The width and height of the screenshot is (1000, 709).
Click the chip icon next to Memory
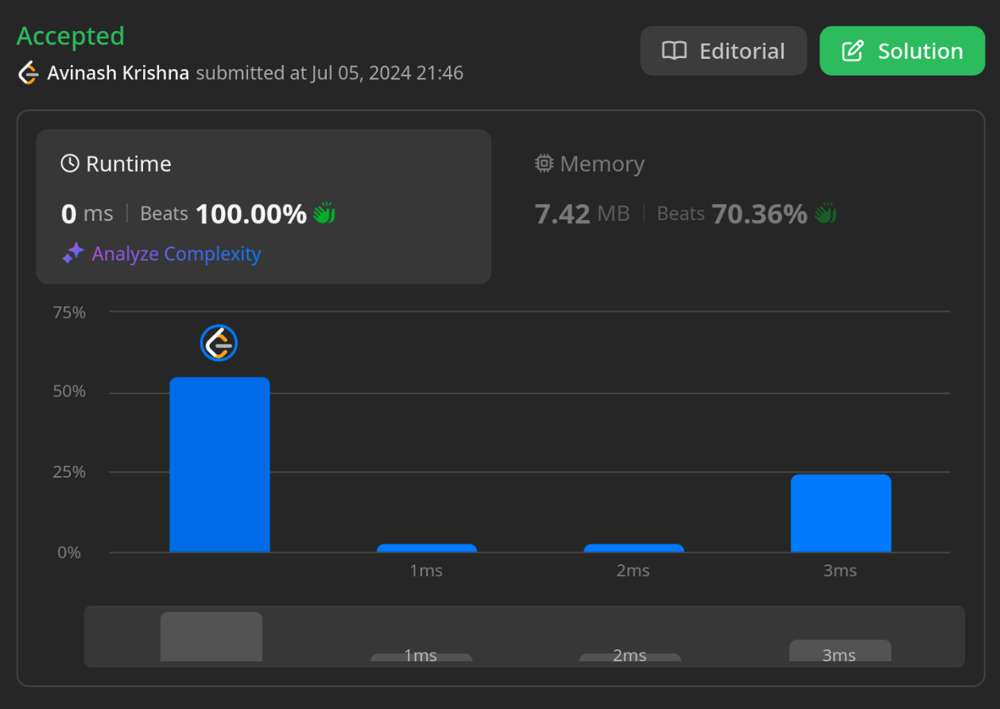pyautogui.click(x=544, y=164)
